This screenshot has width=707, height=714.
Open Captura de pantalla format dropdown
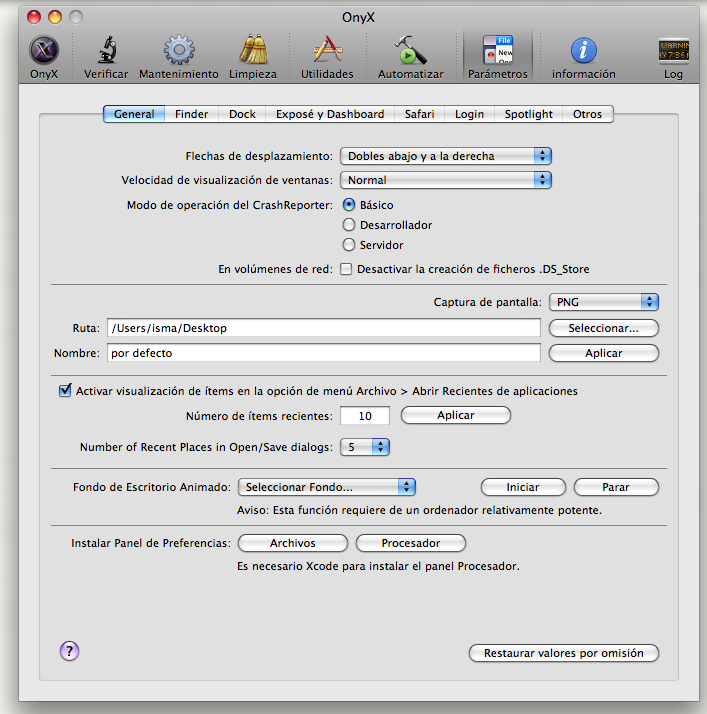coord(604,302)
